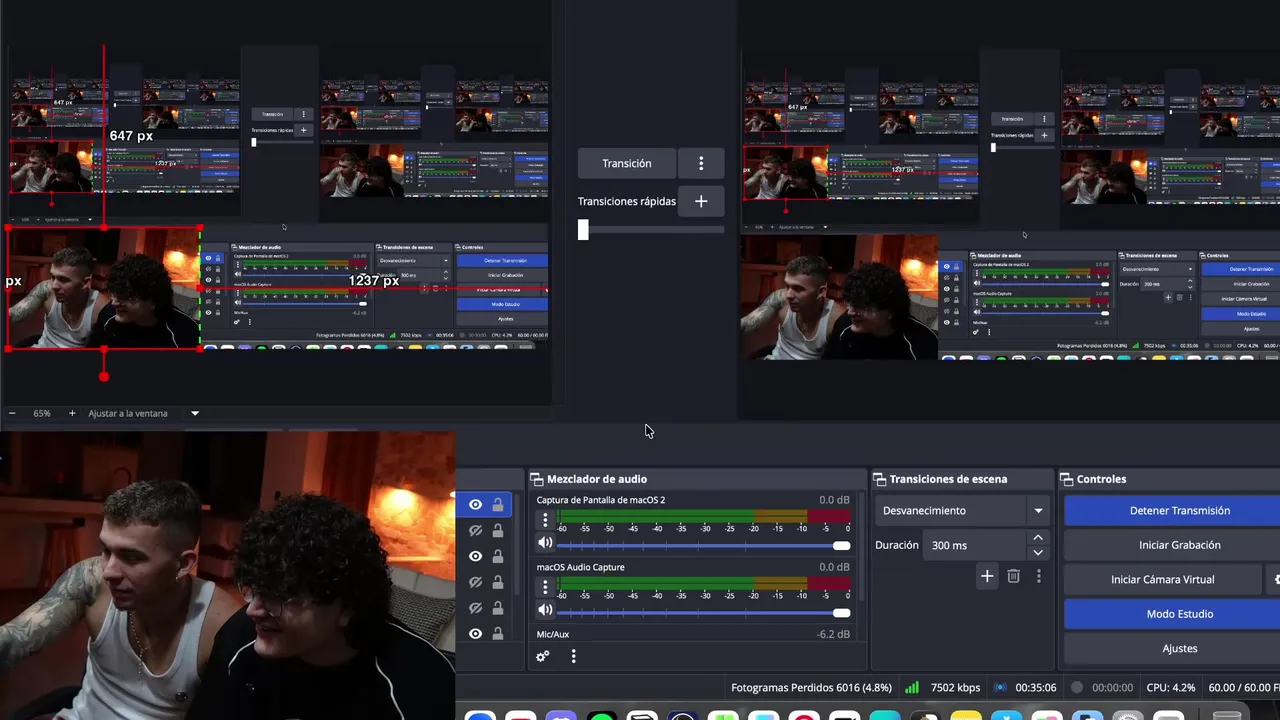Show the hidden second source row
This screenshot has width=1280, height=720.
point(475,531)
